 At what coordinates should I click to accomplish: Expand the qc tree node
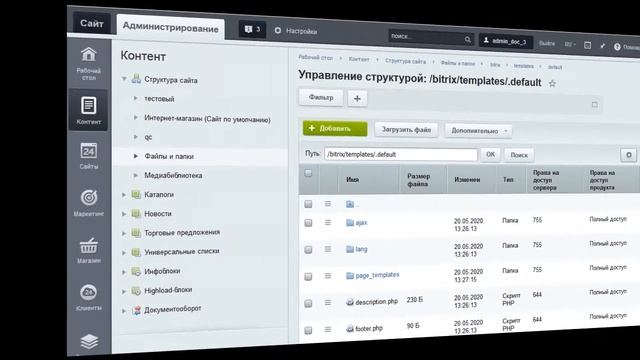point(136,137)
